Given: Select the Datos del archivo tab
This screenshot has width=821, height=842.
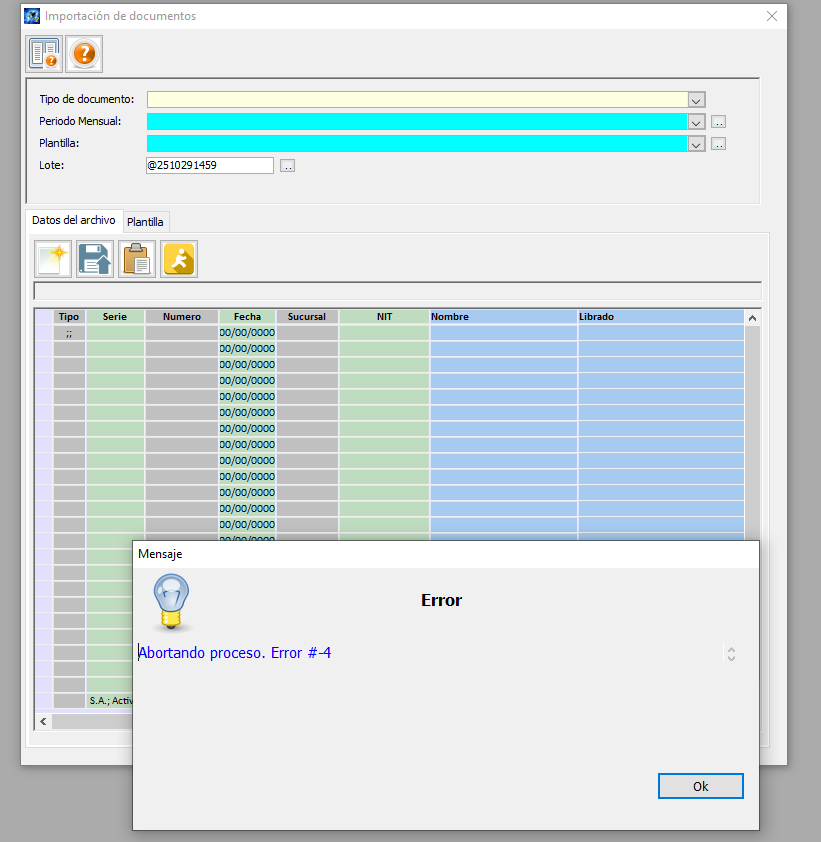Looking at the screenshot, I should (74, 220).
